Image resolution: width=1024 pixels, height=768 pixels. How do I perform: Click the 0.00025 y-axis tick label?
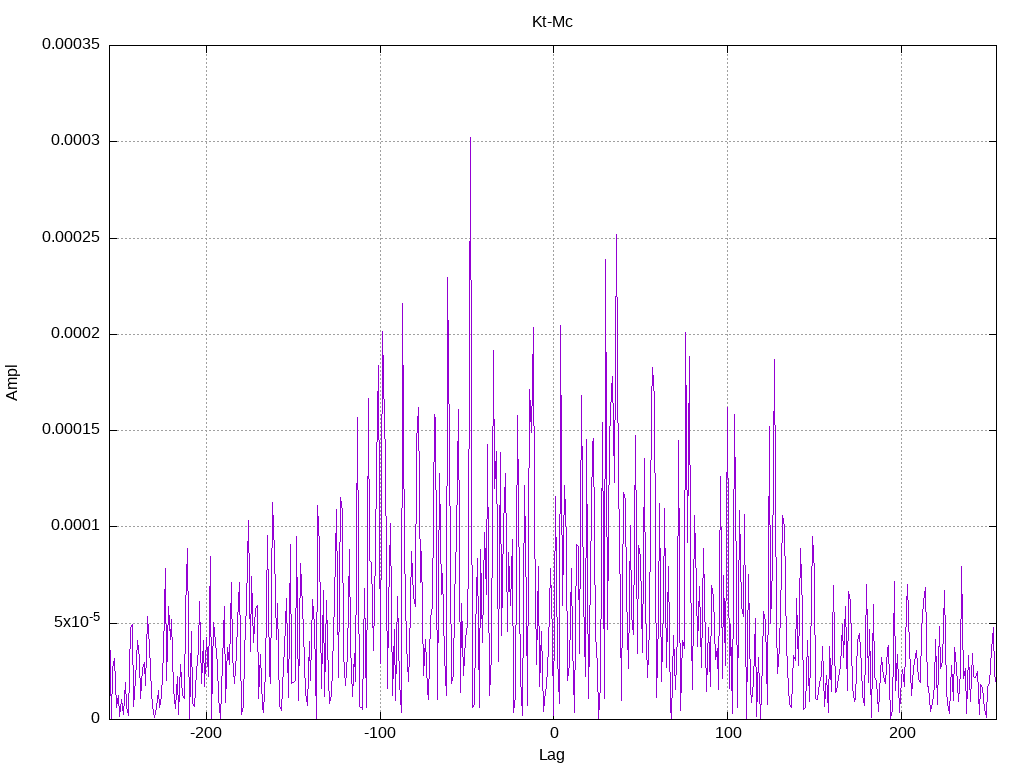click(71, 237)
